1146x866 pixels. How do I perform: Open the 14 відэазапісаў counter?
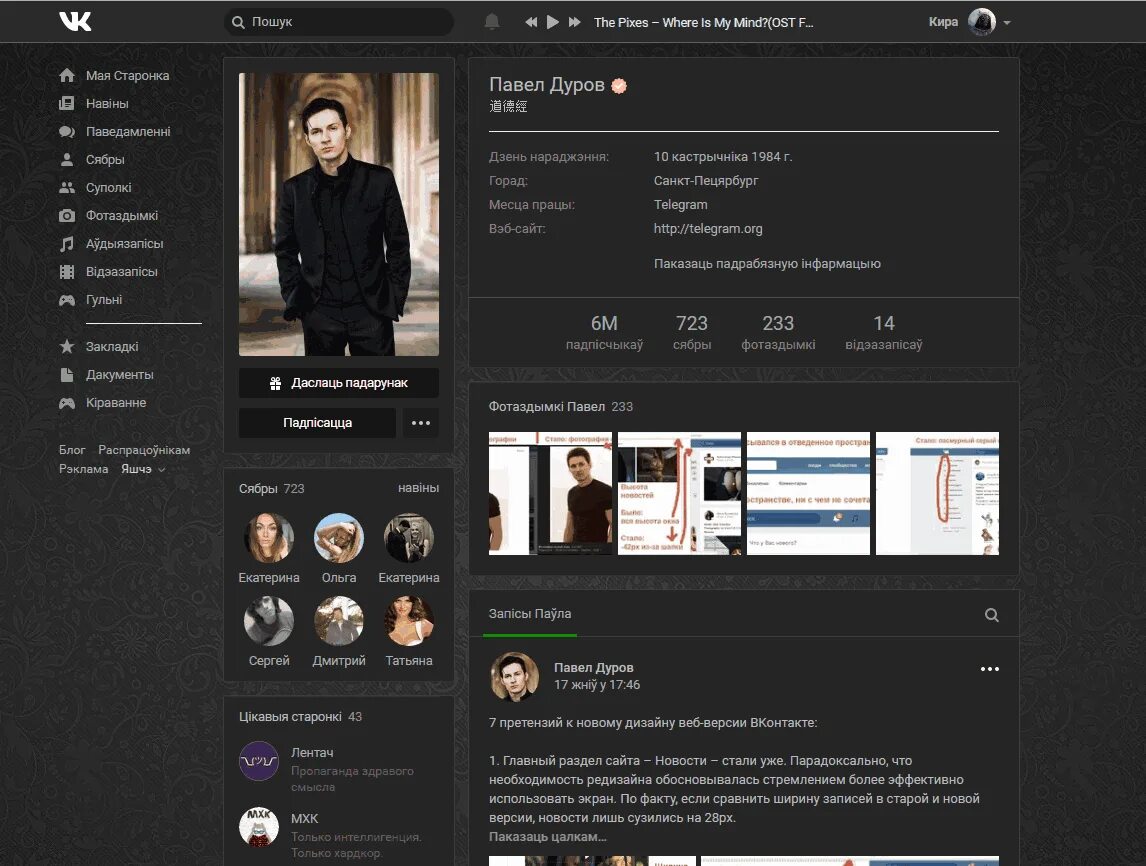884,333
